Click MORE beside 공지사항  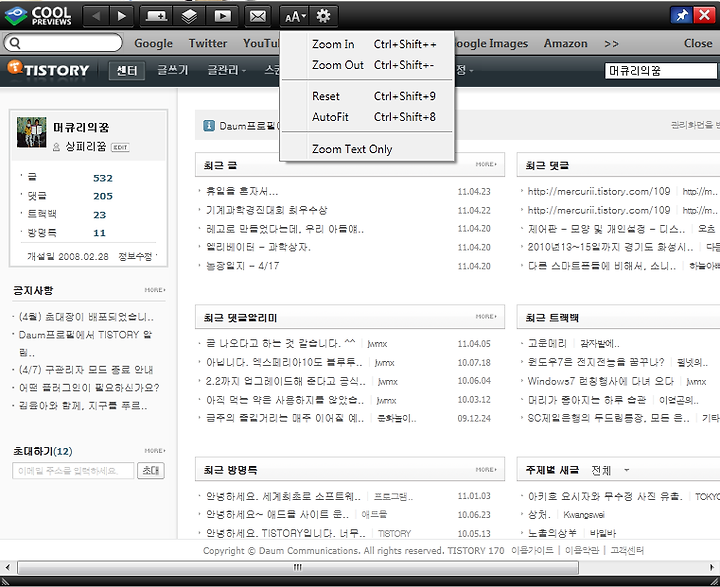[155, 290]
